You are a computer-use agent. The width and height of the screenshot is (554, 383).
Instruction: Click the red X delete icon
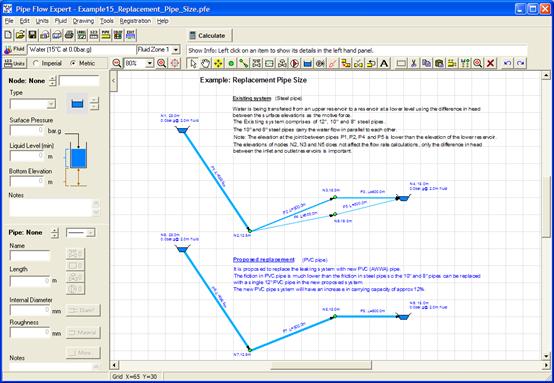point(490,63)
